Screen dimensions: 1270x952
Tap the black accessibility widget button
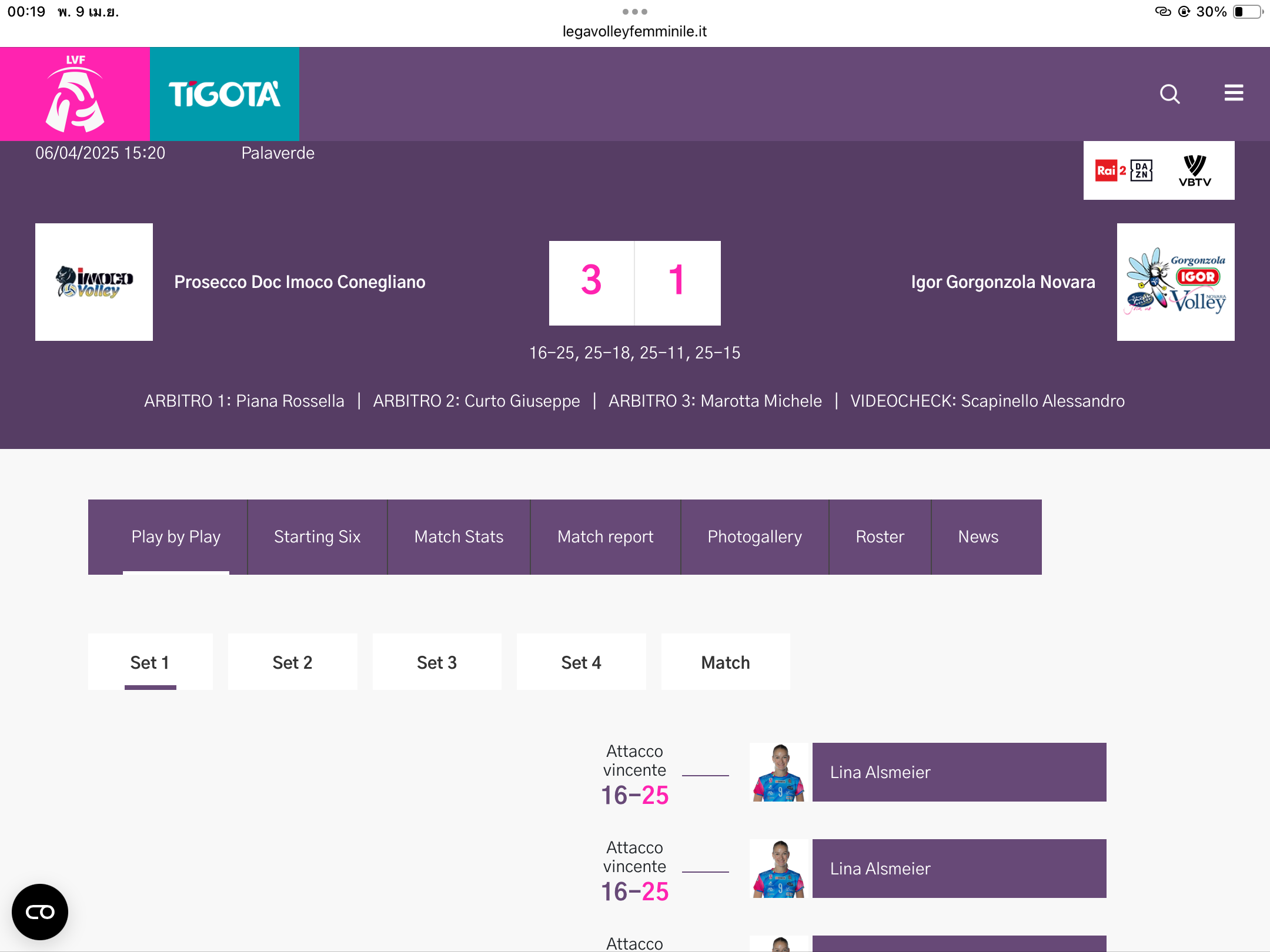coord(40,912)
